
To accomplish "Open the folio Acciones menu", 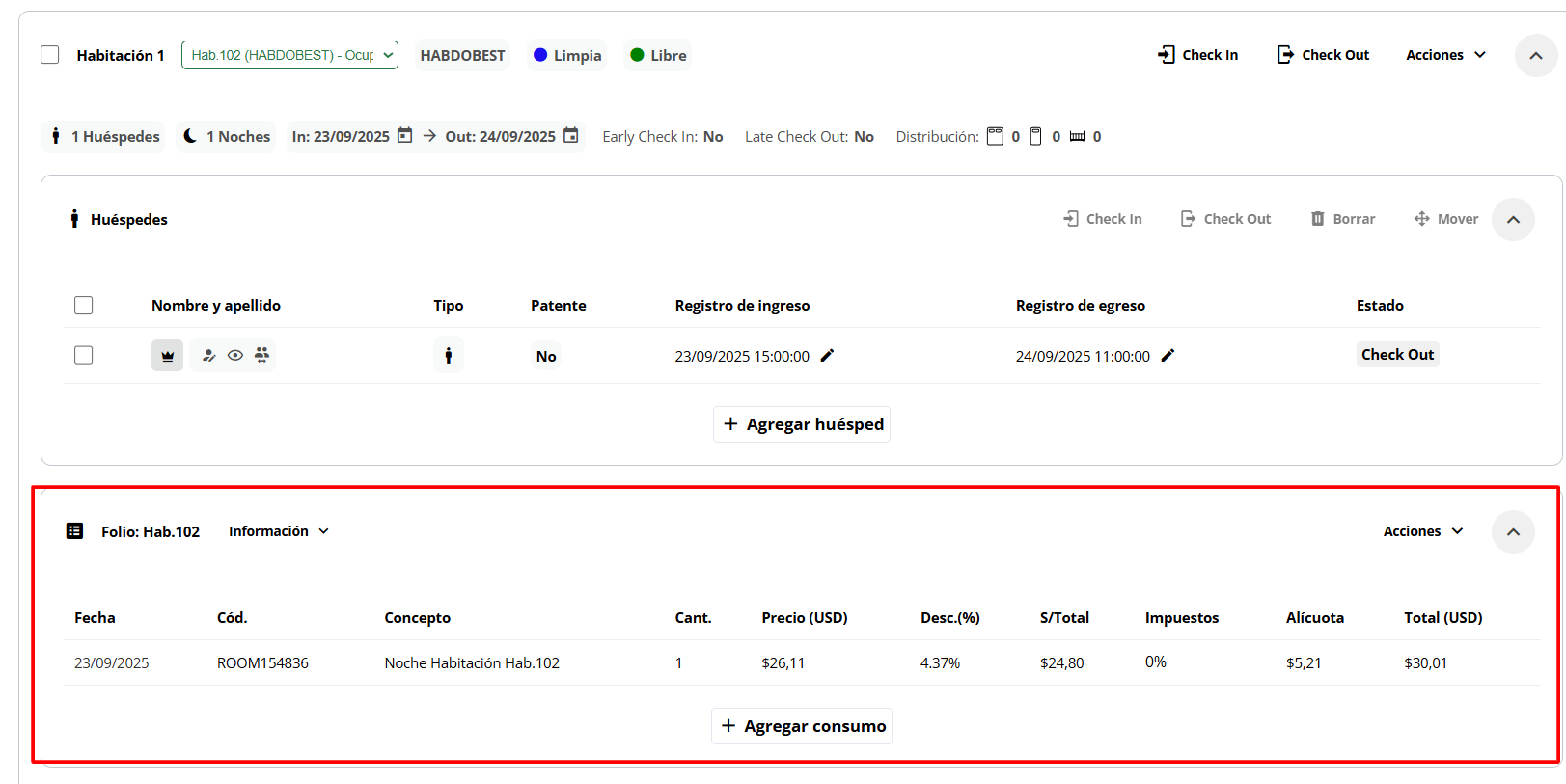I will [1423, 531].
